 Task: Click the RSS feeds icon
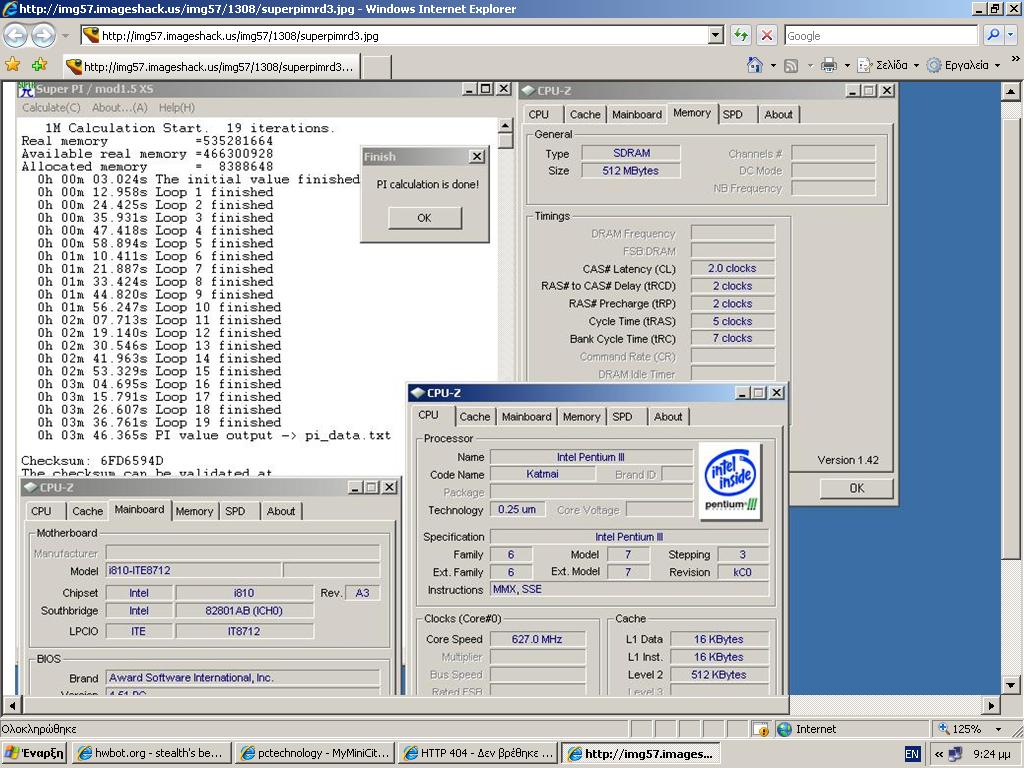(791, 65)
